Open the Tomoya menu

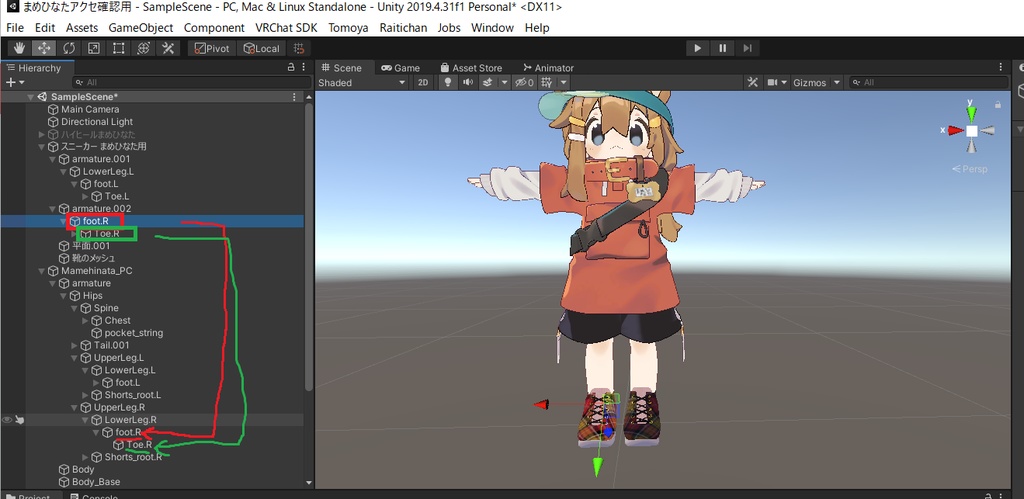[x=348, y=27]
